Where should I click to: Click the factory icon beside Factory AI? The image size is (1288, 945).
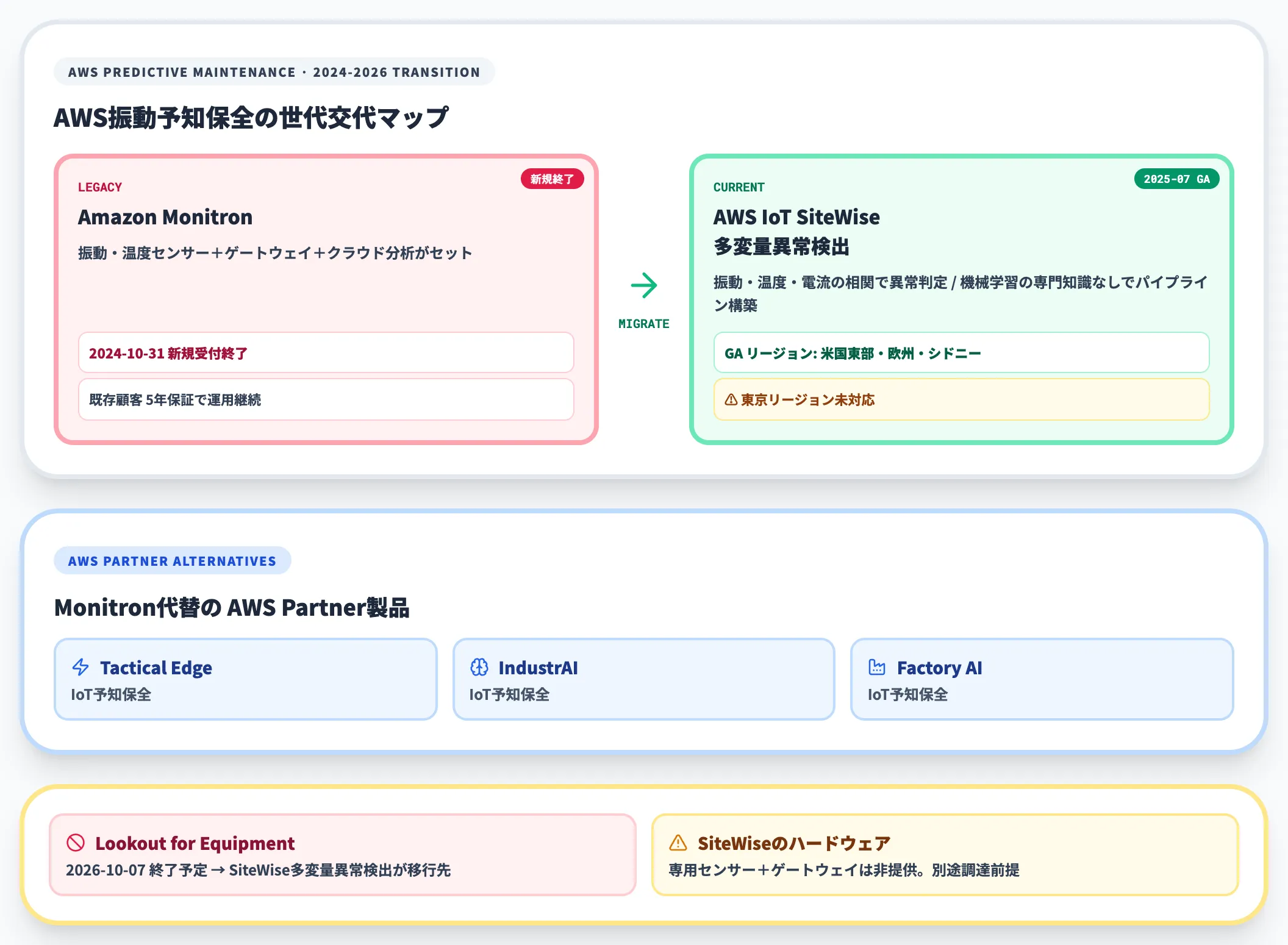[877, 667]
